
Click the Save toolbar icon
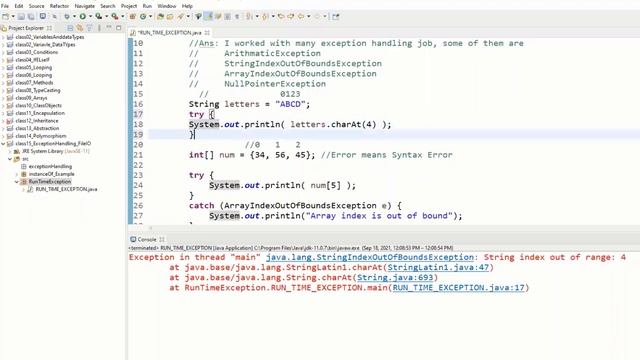click(x=21, y=16)
